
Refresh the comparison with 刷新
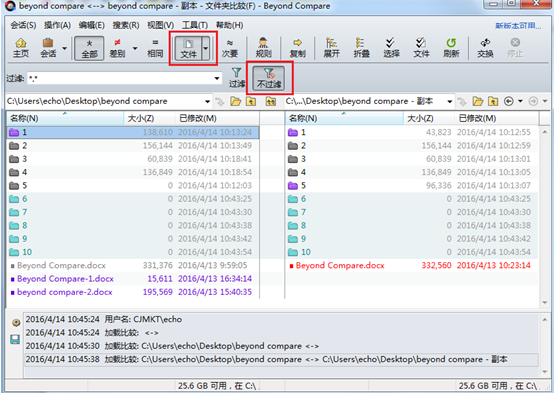[x=451, y=48]
